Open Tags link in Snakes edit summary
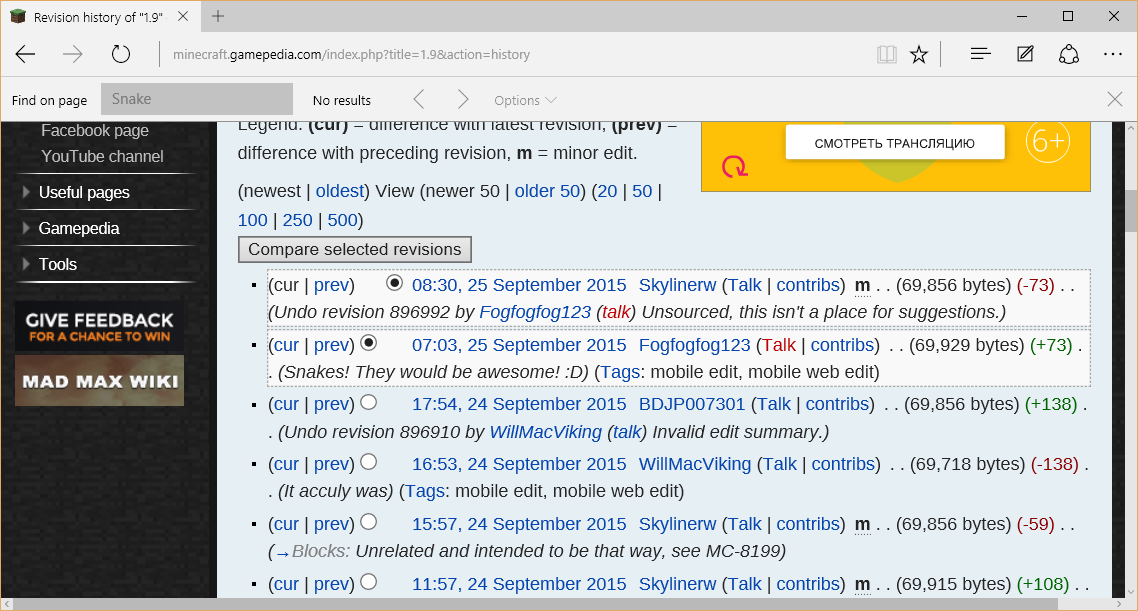 pyautogui.click(x=620, y=372)
